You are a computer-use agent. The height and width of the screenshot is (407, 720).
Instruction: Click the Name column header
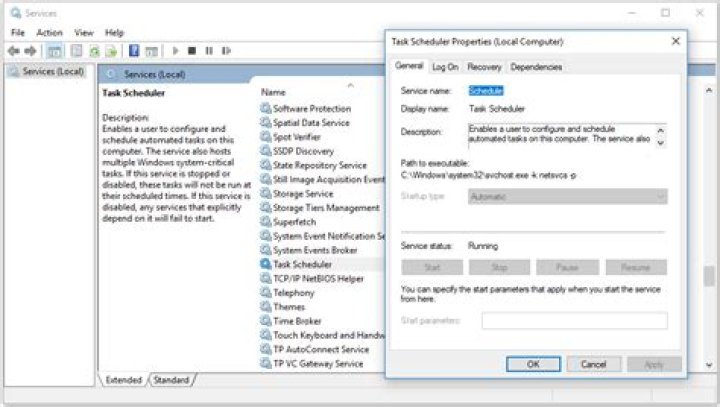[x=273, y=92]
